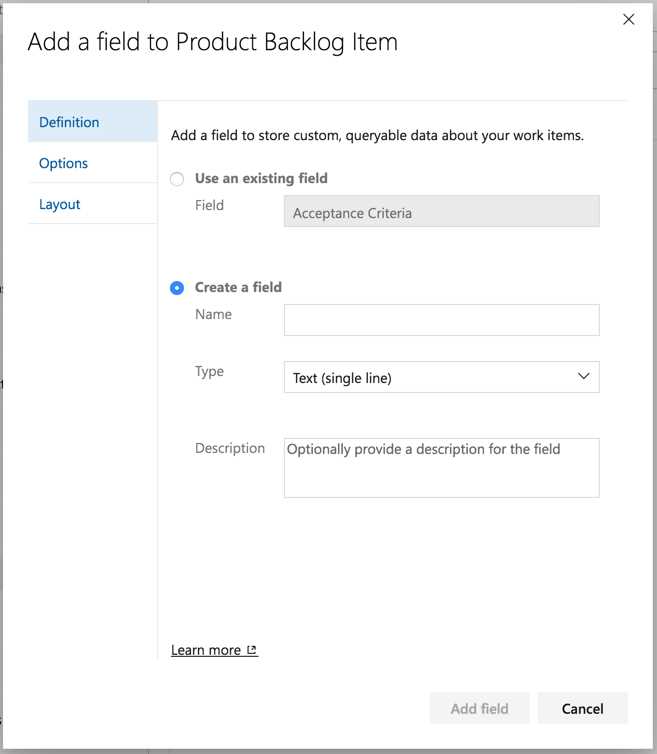657x754 pixels.
Task: Click the Type dropdown chevron arrow
Action: [583, 376]
